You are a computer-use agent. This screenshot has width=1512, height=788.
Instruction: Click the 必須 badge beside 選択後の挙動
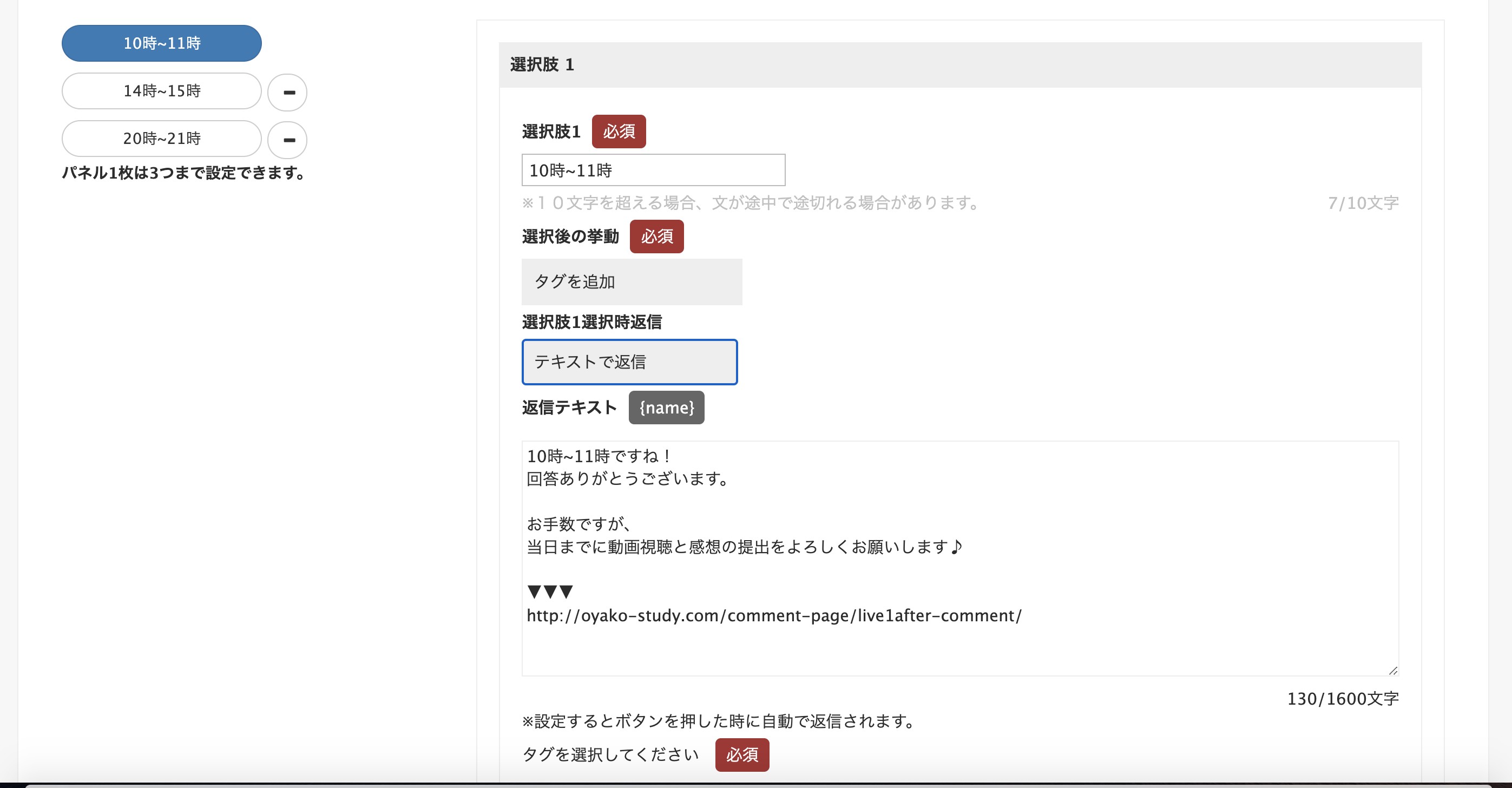click(657, 237)
